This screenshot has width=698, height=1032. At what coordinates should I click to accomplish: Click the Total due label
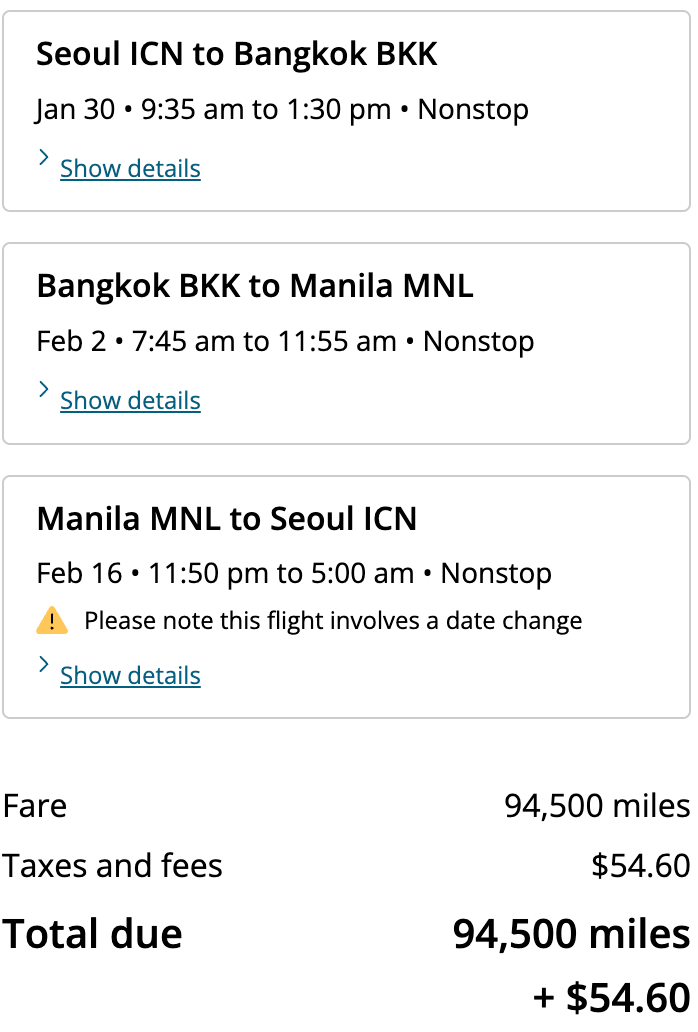(x=92, y=934)
